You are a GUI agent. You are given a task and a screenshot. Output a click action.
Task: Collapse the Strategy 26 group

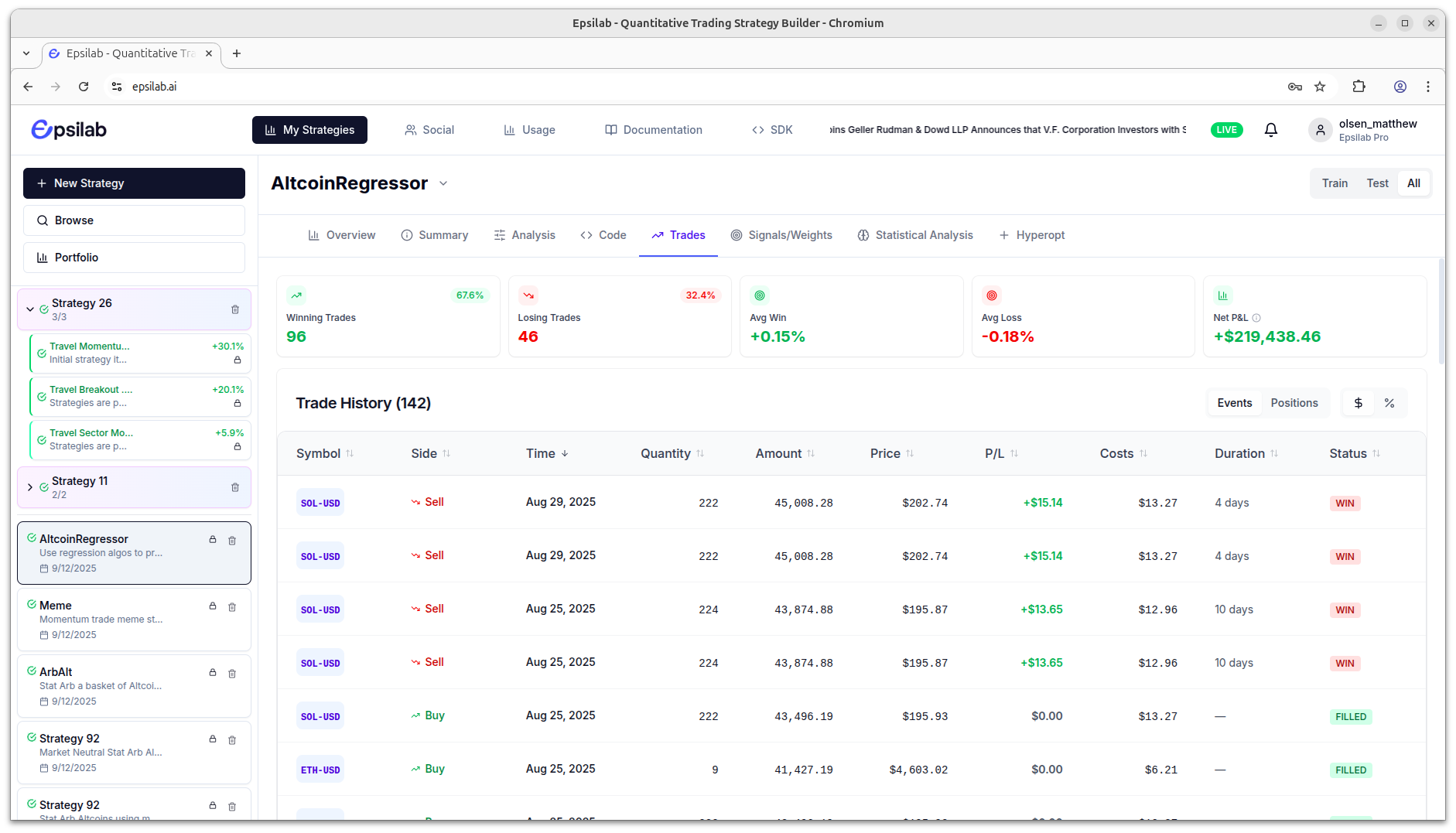30,309
